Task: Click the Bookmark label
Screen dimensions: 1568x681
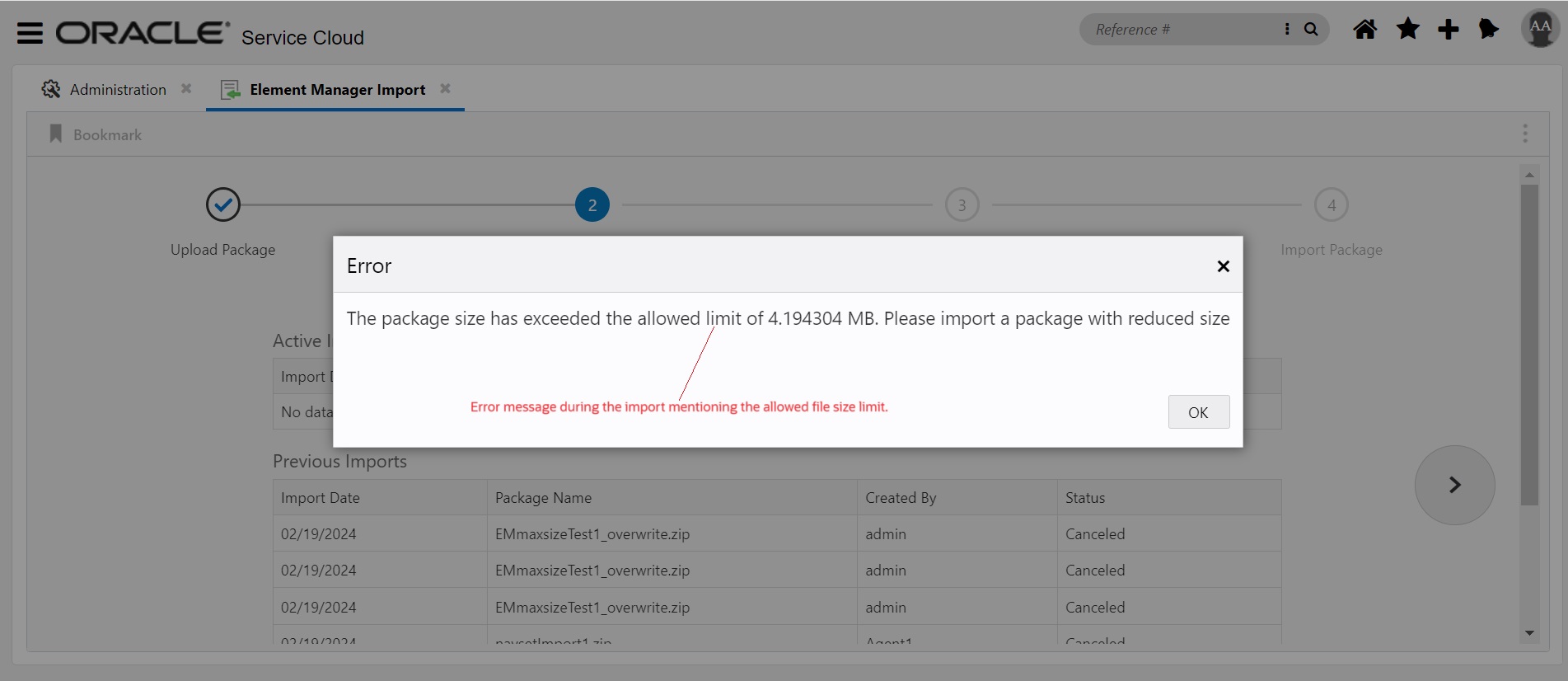Action: click(107, 134)
